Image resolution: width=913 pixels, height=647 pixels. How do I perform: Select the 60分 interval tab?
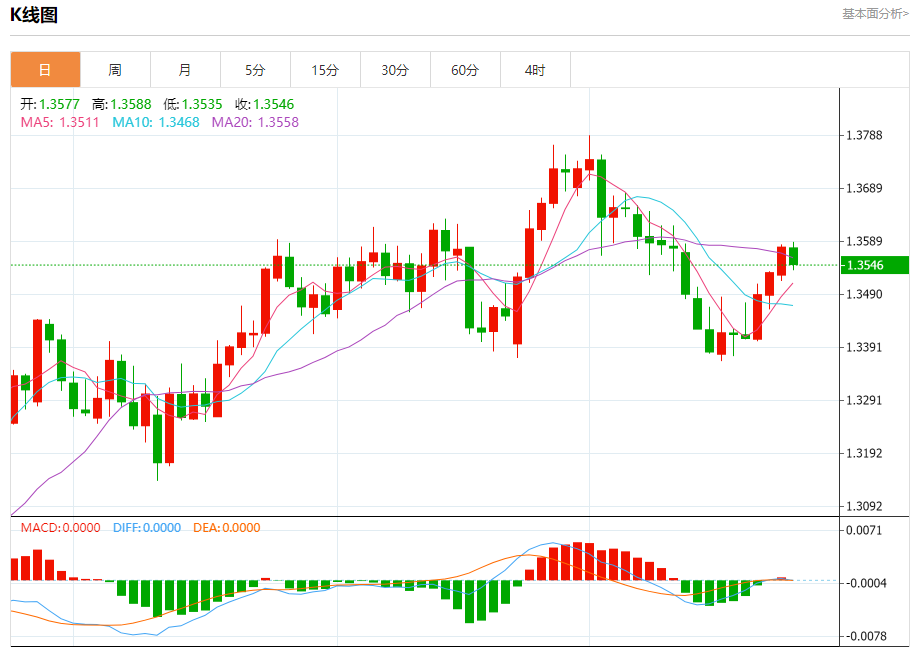(465, 70)
